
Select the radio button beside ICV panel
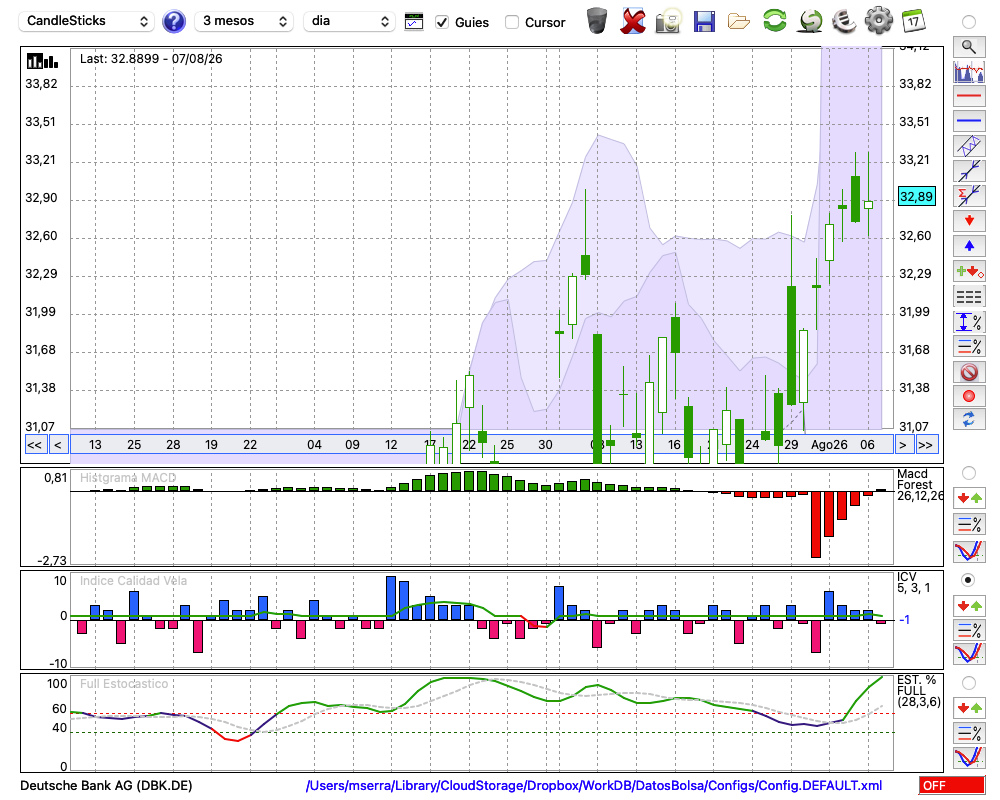pyautogui.click(x=968, y=580)
